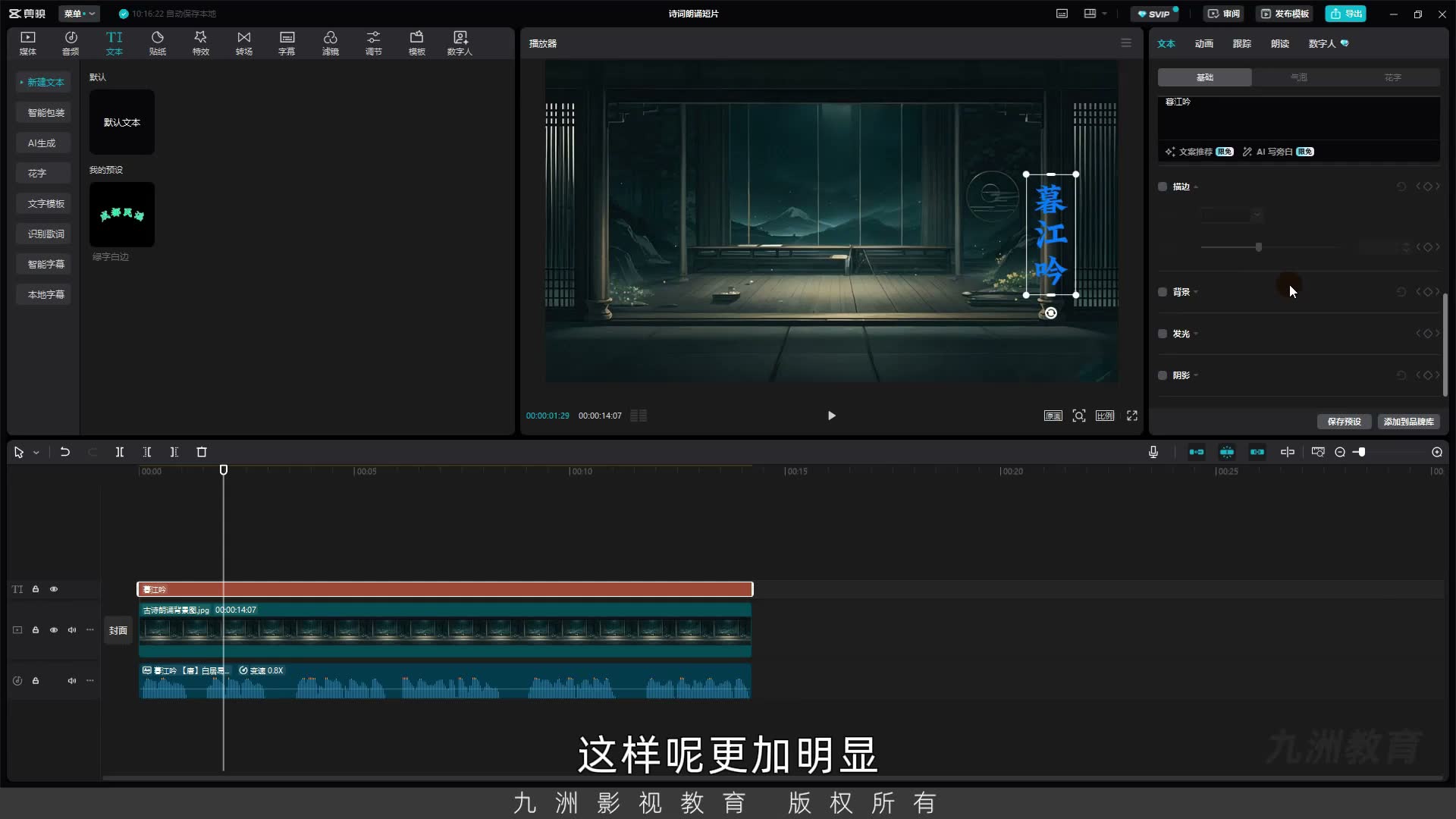Click the 保存预设 save preset button
Screen dimensions: 1456x819
1345,422
